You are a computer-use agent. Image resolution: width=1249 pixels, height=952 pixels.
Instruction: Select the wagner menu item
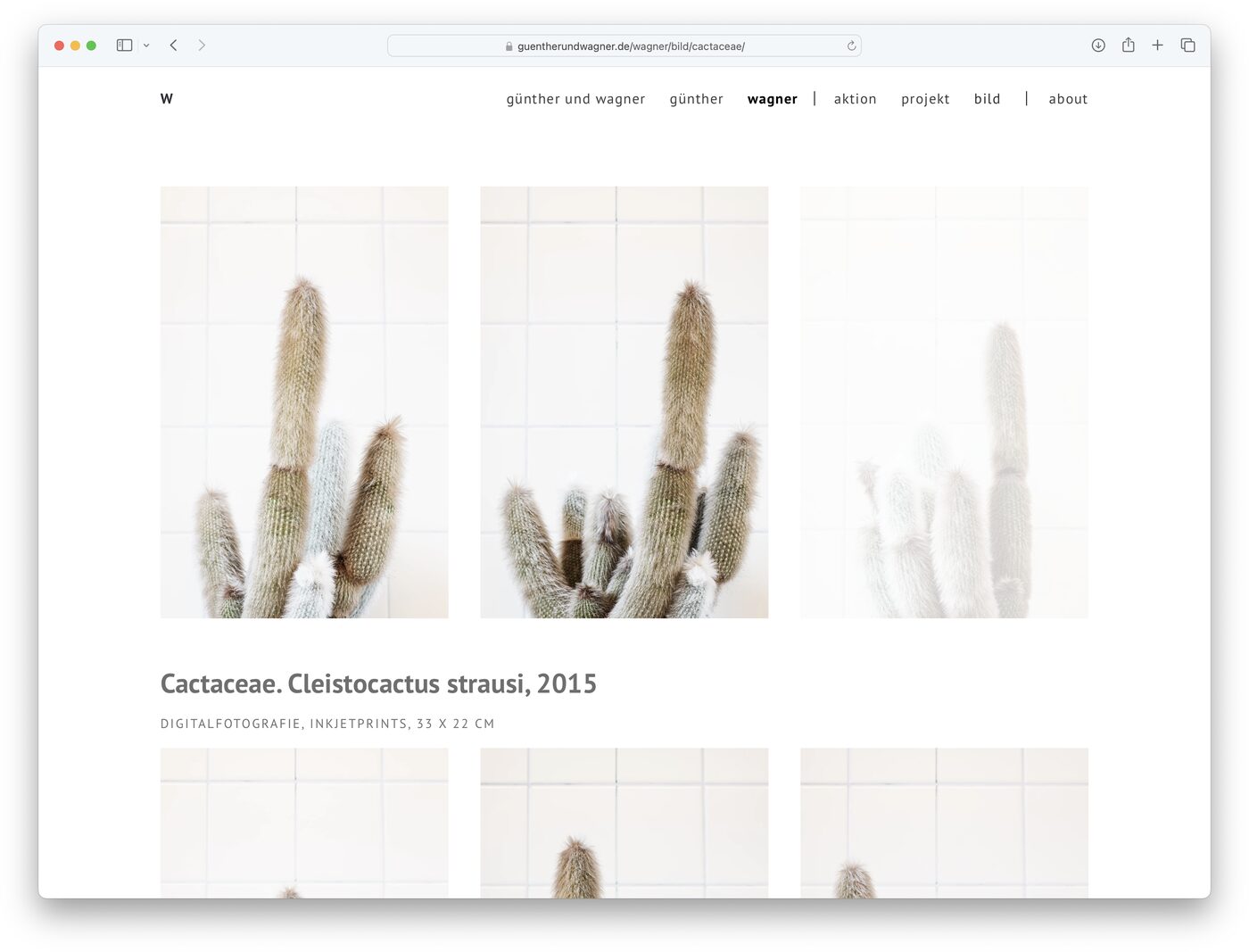(x=773, y=99)
